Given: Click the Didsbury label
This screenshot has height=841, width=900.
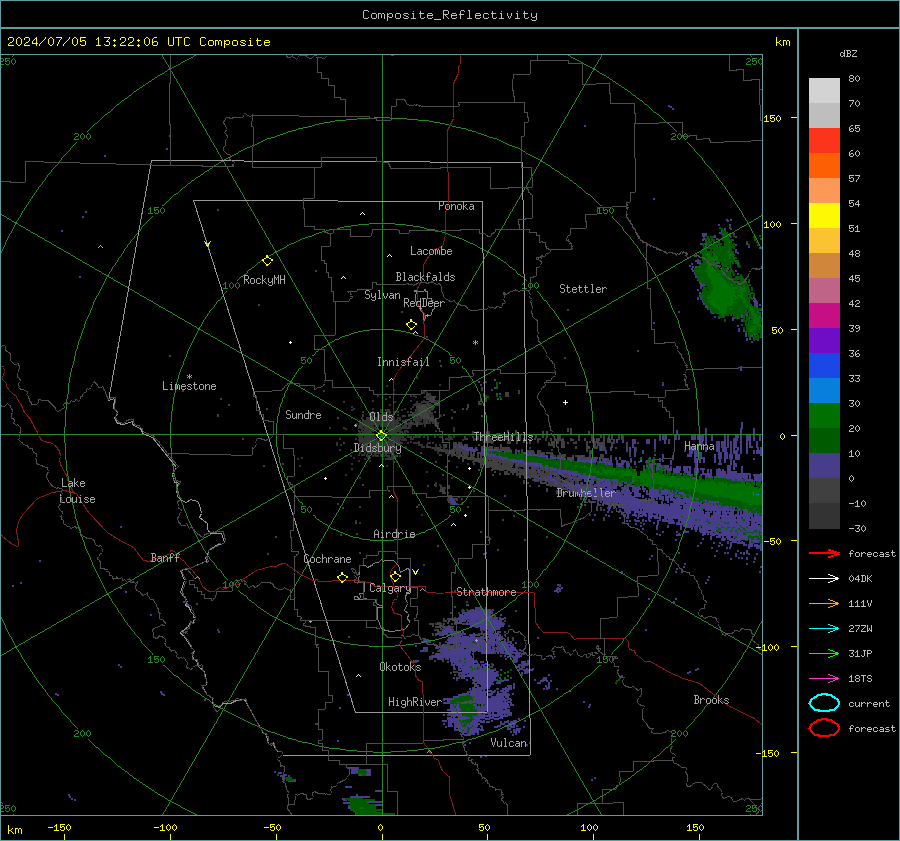Looking at the screenshot, I should pos(377,448).
